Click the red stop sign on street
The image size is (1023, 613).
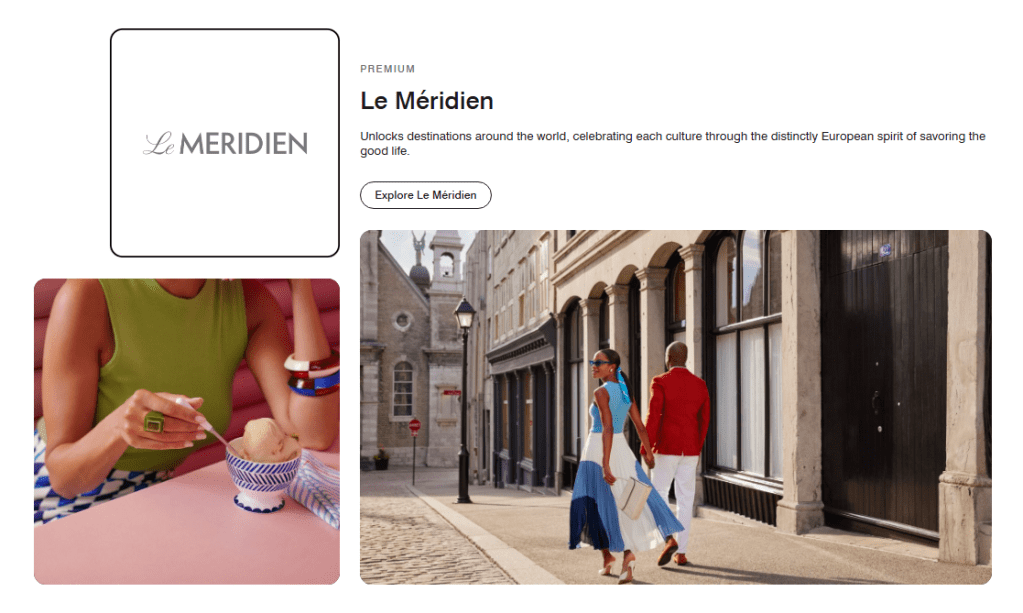pyautogui.click(x=414, y=427)
